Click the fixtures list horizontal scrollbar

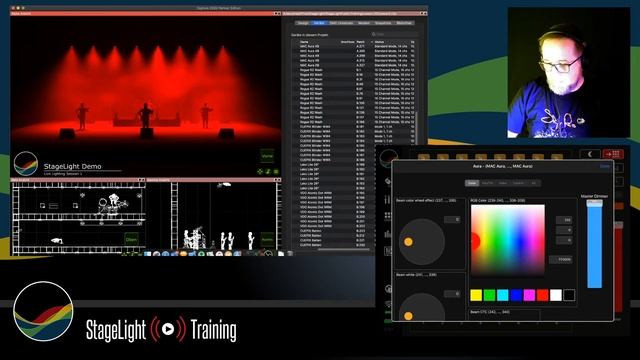[344, 249]
